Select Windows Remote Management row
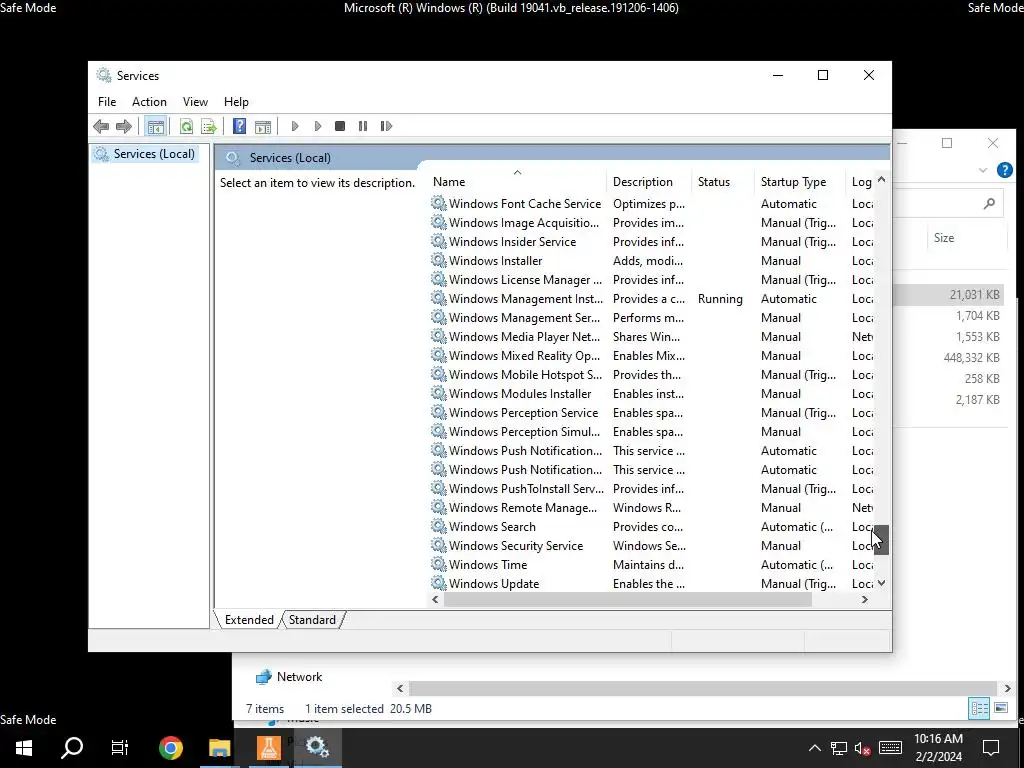1024x768 pixels. 652,507
